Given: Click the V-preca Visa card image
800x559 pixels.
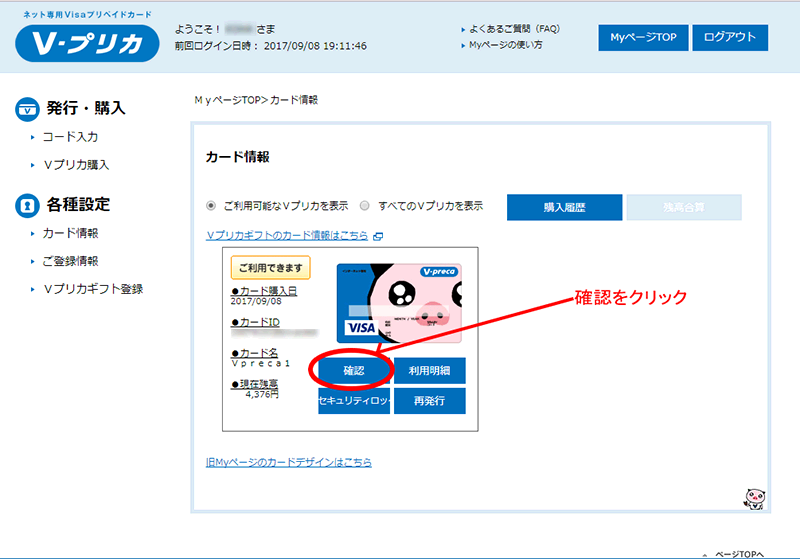Looking at the screenshot, I should (399, 303).
